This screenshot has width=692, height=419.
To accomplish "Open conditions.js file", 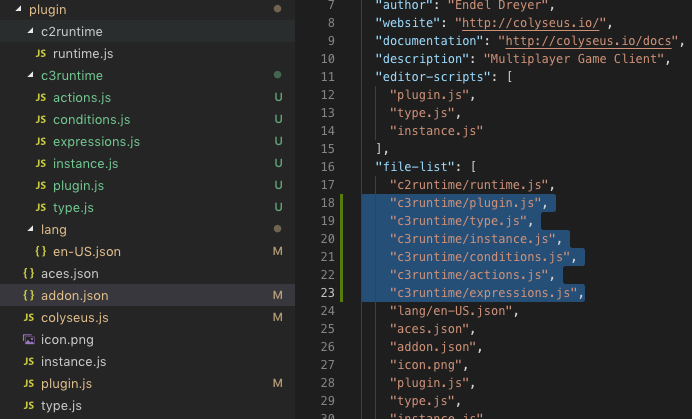I will tap(91, 120).
